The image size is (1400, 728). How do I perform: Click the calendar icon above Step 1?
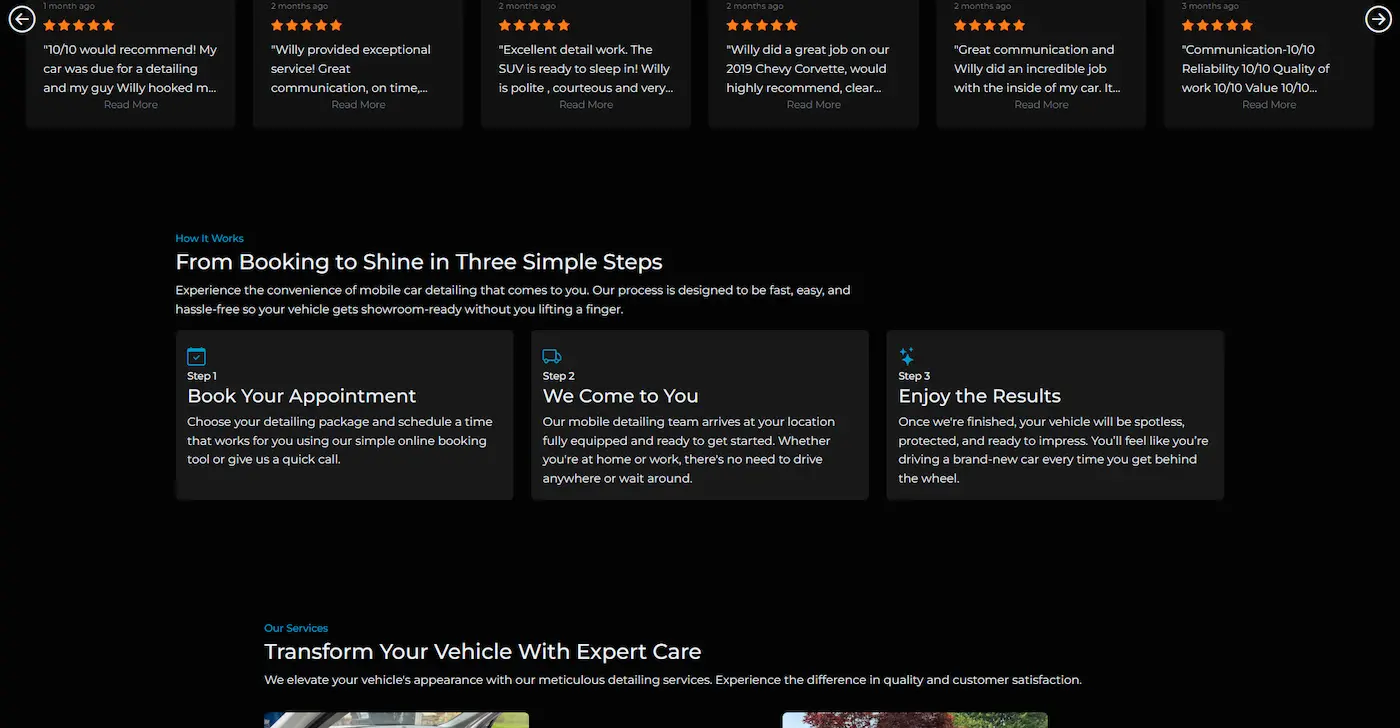196,356
